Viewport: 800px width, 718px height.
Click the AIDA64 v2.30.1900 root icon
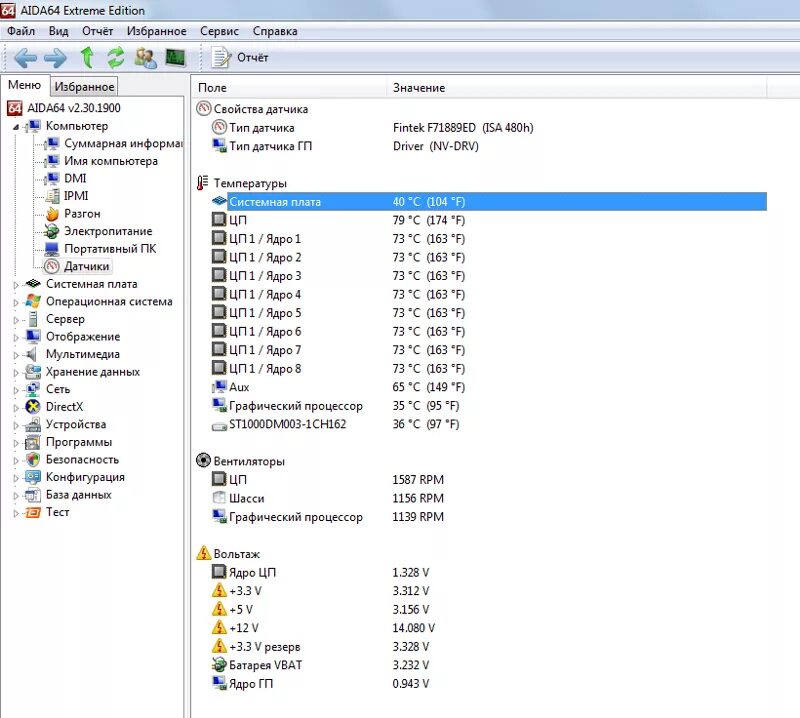(x=14, y=108)
